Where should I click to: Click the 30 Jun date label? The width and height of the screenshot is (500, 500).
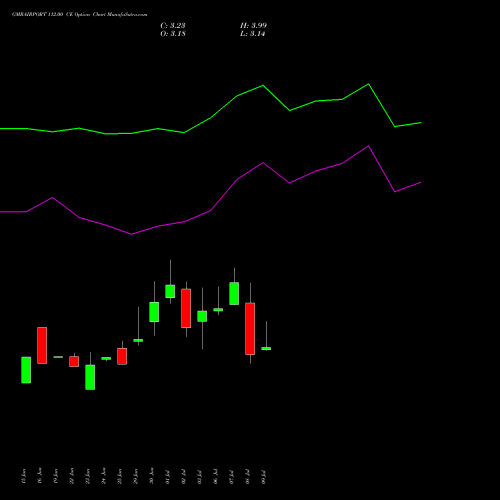click(x=151, y=476)
